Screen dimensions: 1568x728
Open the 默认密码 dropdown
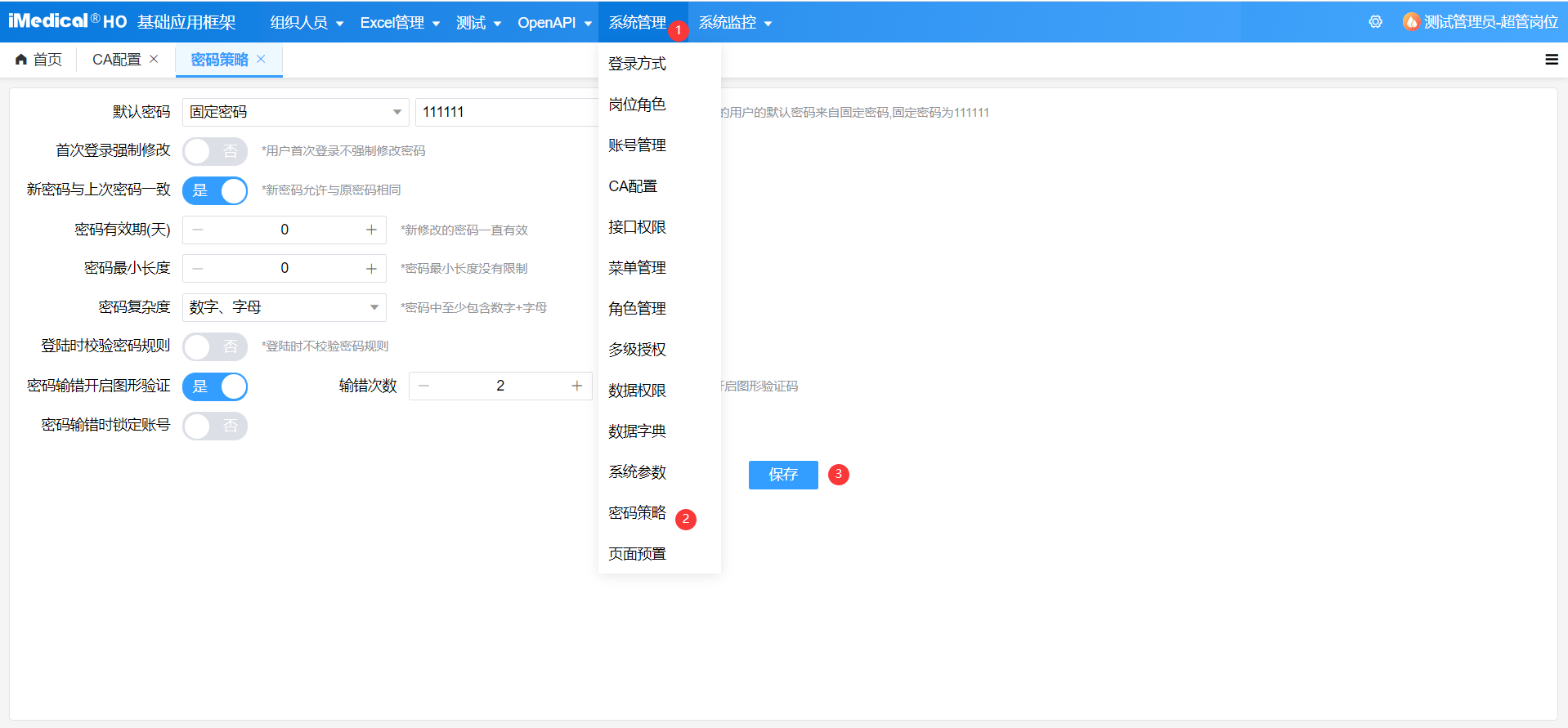pyautogui.click(x=295, y=112)
